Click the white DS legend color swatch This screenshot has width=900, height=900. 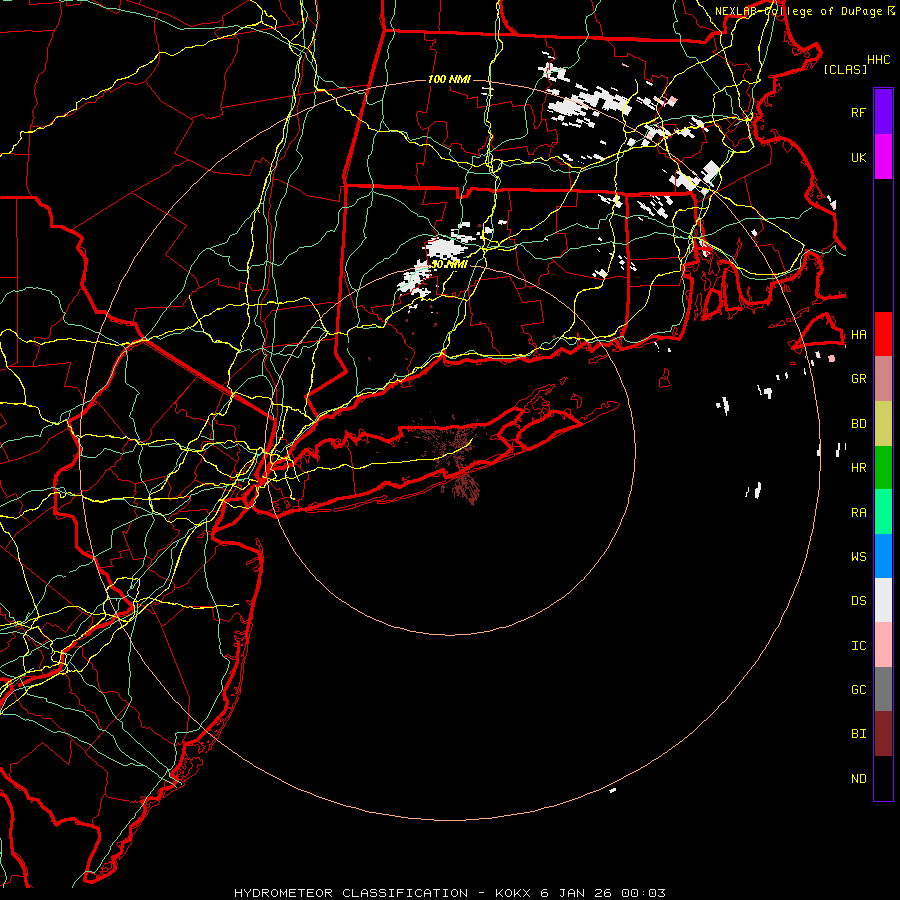click(x=883, y=600)
